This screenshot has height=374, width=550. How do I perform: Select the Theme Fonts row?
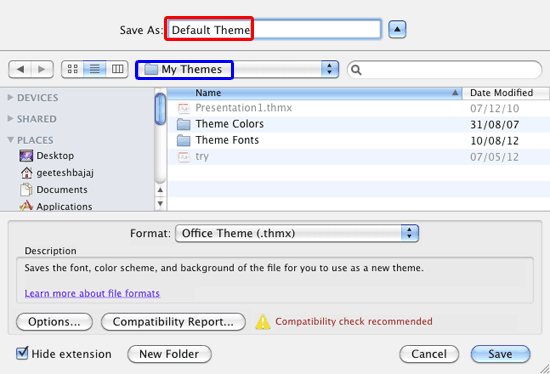coord(358,140)
